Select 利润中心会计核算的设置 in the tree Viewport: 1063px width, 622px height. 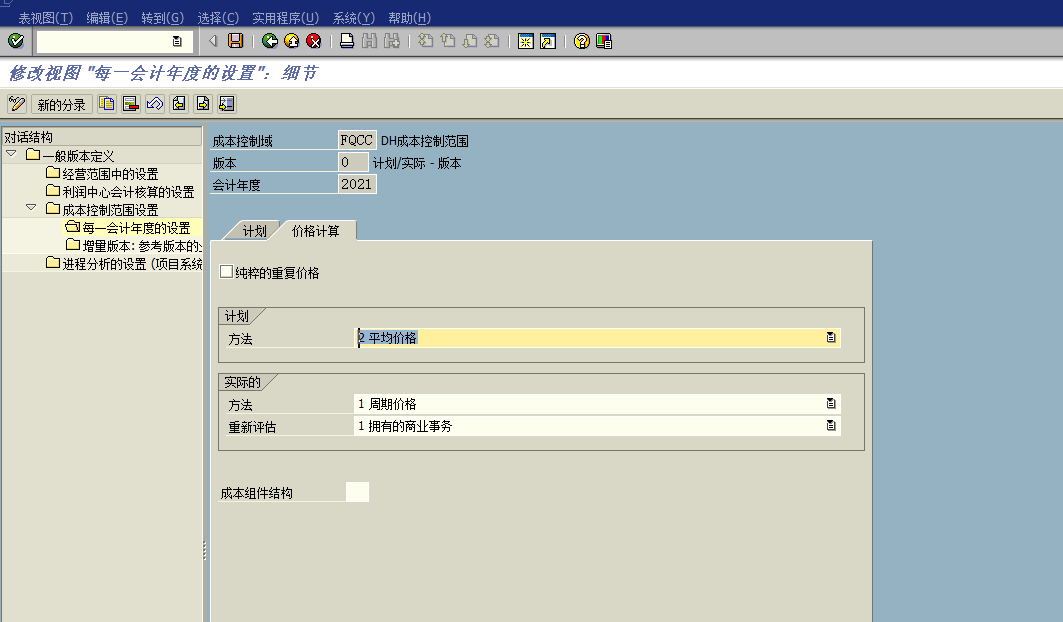128,192
